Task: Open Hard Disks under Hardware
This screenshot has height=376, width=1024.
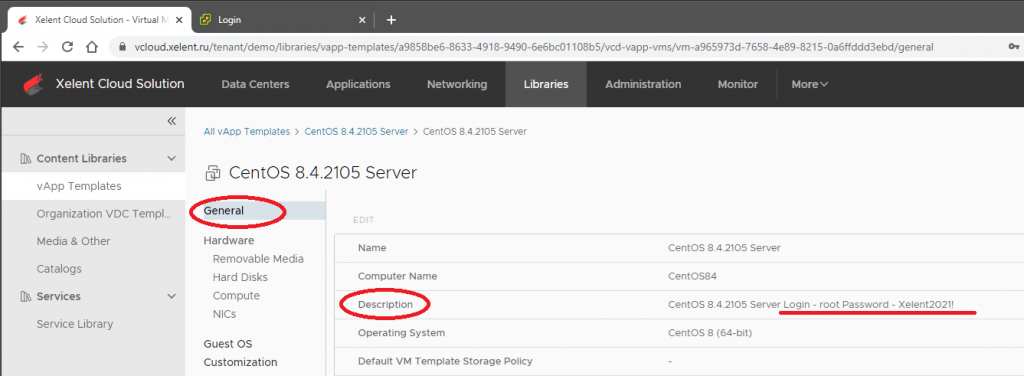Action: coord(240,277)
